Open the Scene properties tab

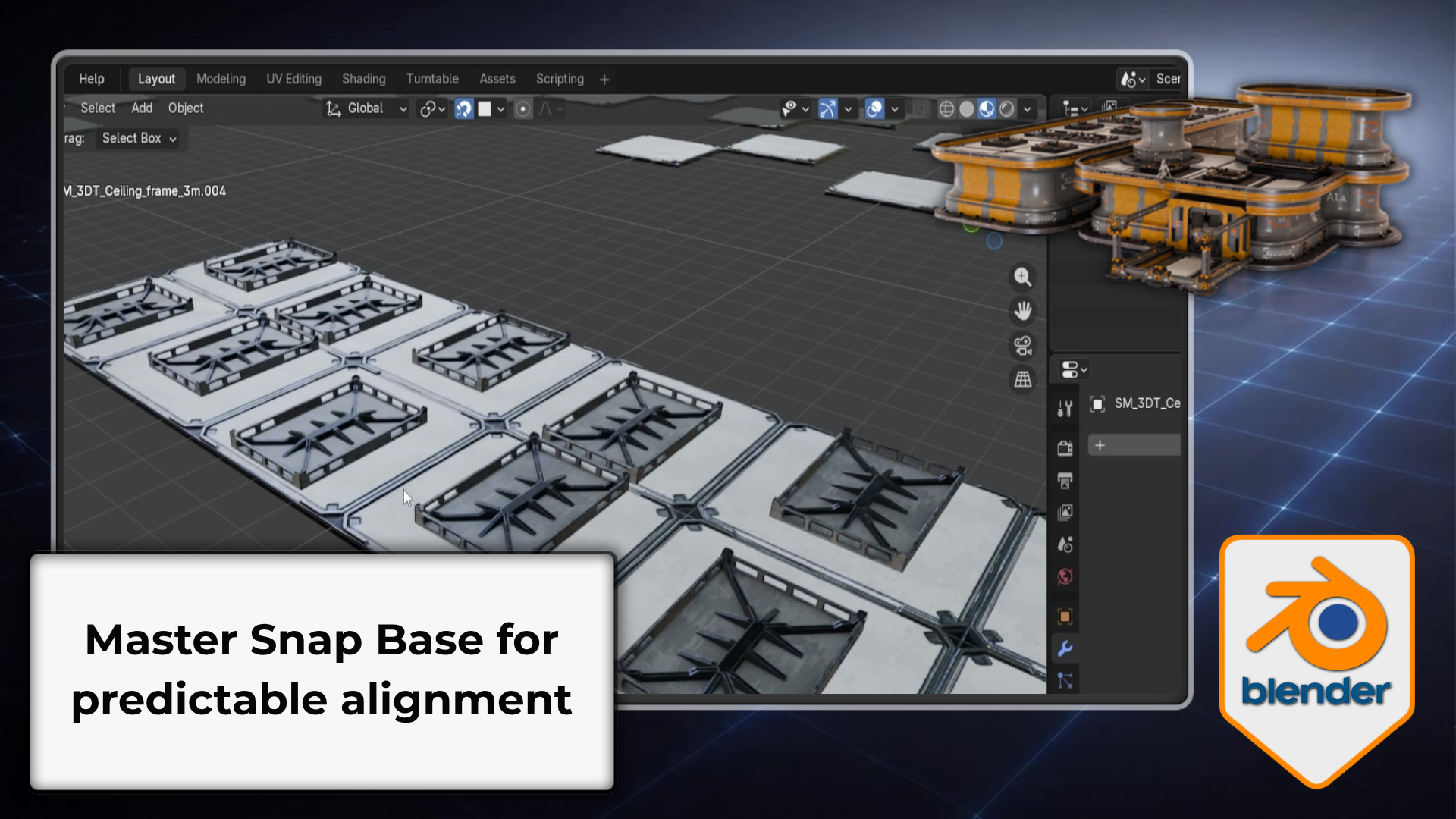pos(1065,544)
